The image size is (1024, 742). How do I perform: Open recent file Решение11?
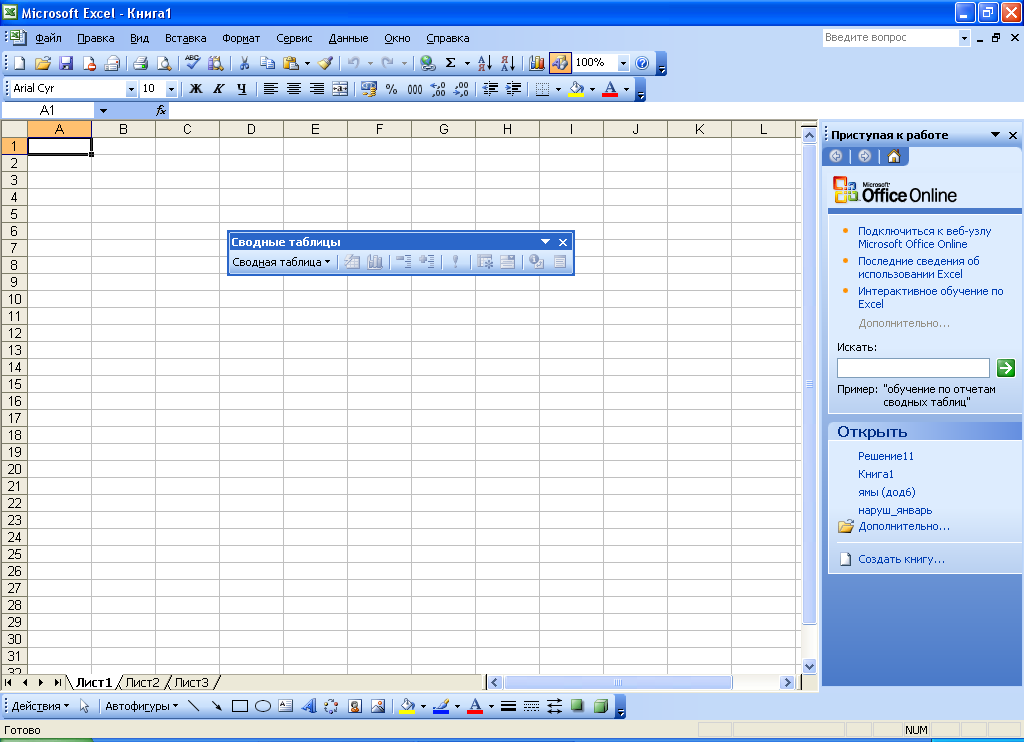tap(886, 456)
